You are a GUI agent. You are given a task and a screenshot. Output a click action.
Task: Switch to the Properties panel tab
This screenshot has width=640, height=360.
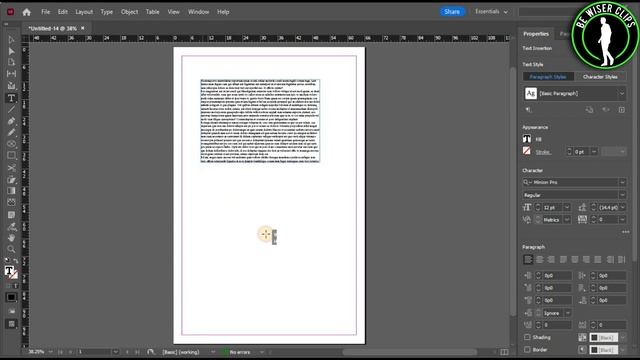coord(536,34)
